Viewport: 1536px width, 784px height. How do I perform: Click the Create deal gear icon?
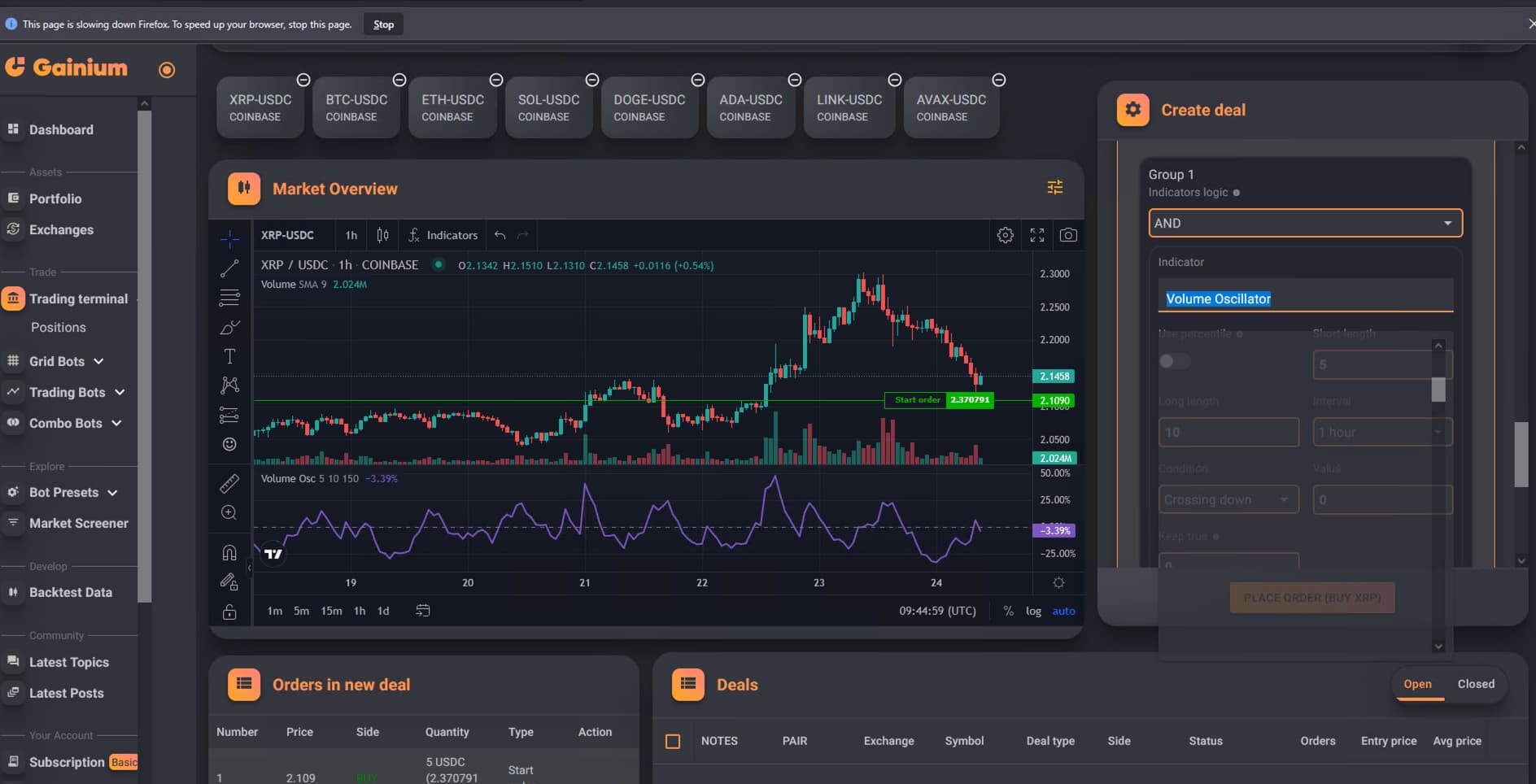point(1133,110)
